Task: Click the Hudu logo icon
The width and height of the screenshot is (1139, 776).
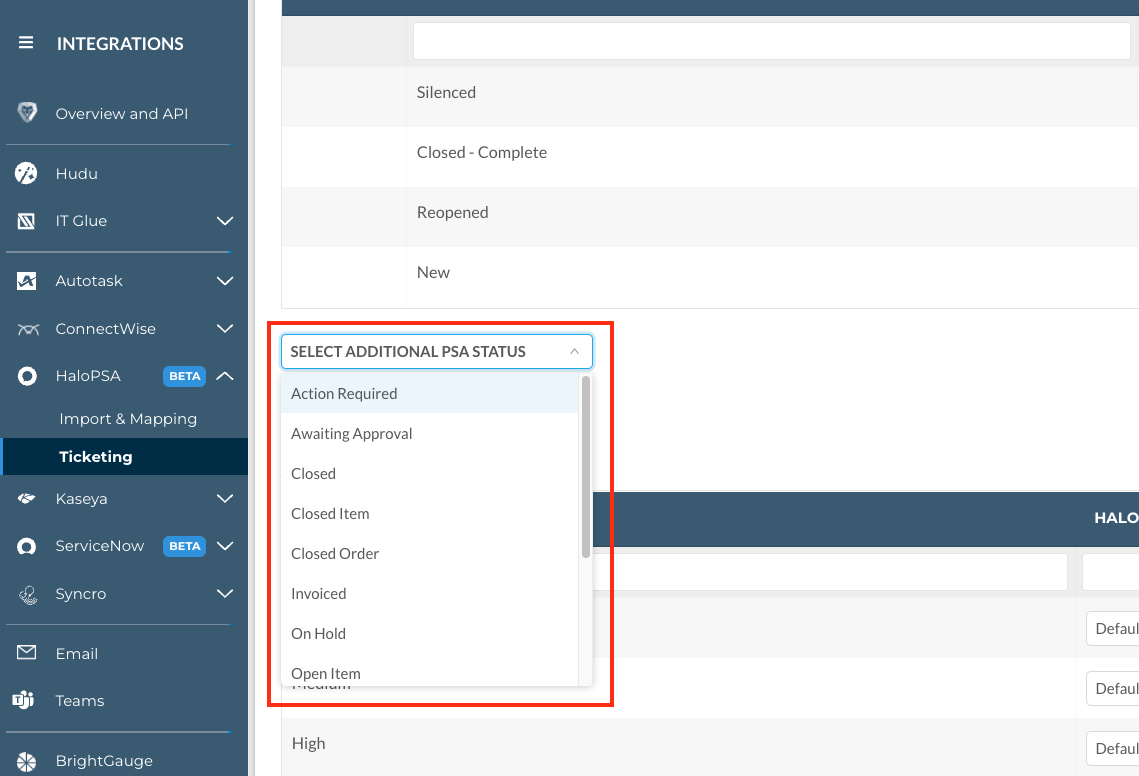Action: [26, 174]
